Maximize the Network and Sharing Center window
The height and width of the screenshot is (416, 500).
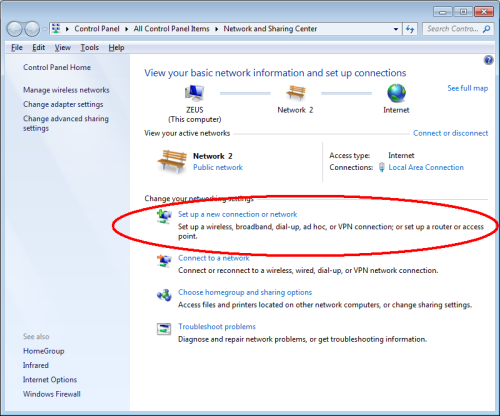463,12
